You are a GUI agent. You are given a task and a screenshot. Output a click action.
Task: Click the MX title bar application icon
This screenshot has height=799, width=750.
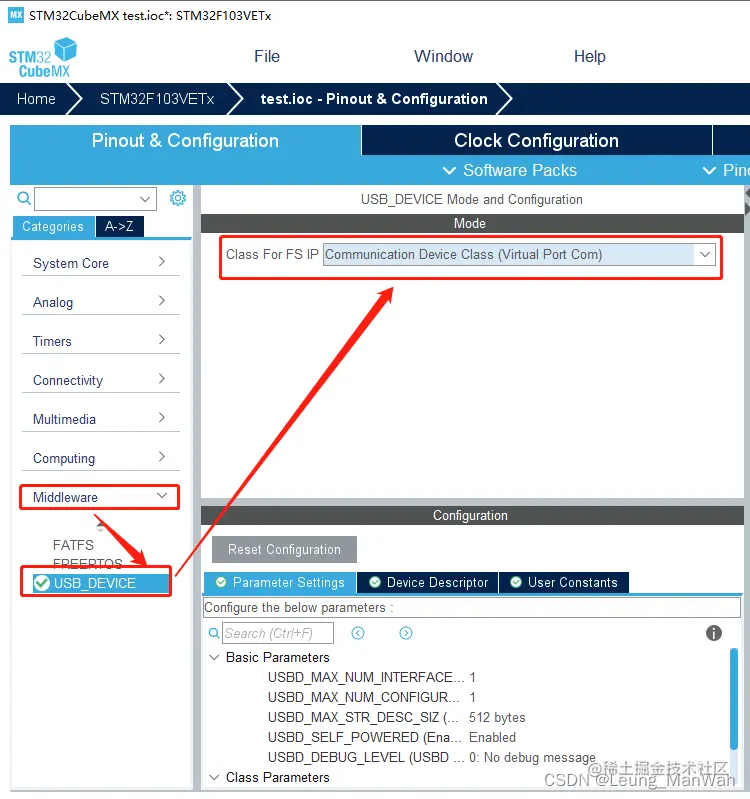point(16,15)
